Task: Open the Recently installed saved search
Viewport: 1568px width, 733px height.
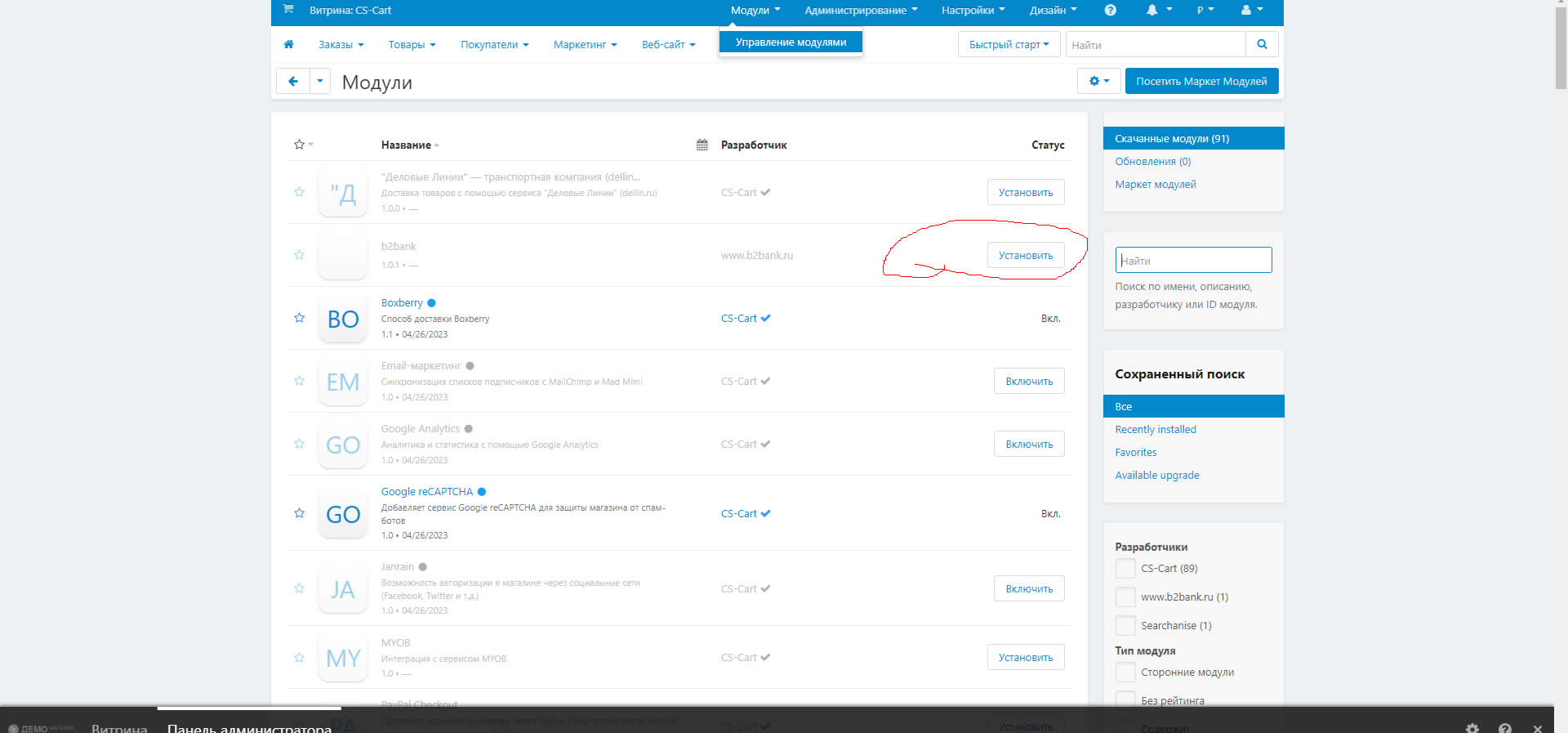Action: pos(1155,429)
